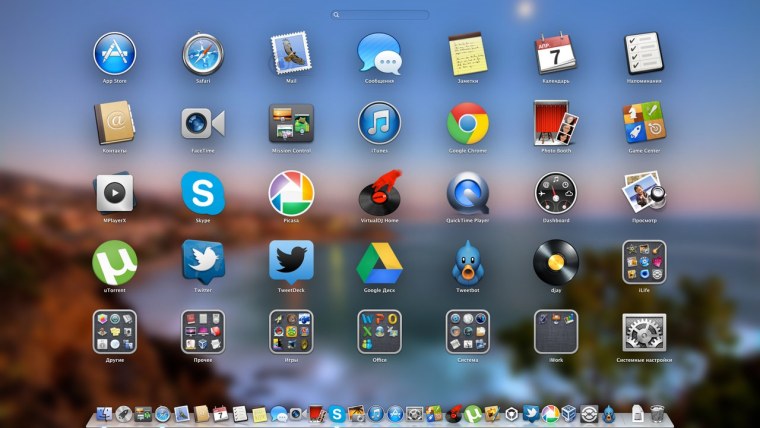Expand the iLife folder
This screenshot has height=428, width=760.
click(x=644, y=261)
